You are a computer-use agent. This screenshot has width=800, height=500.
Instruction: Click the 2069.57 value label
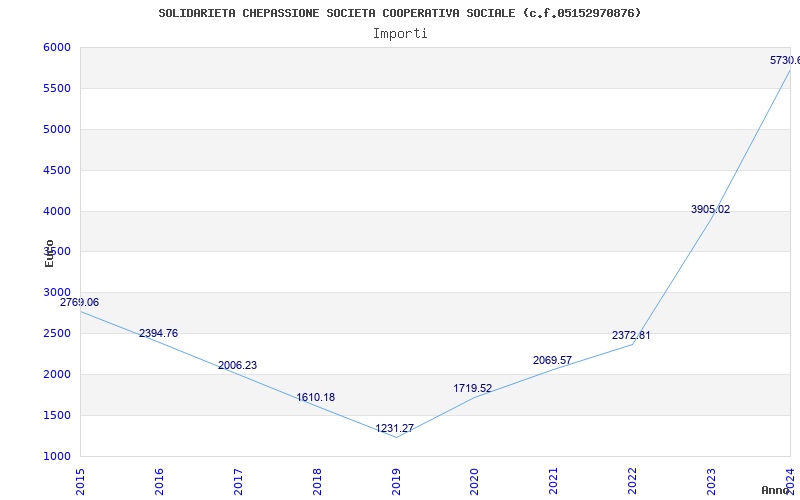(553, 360)
